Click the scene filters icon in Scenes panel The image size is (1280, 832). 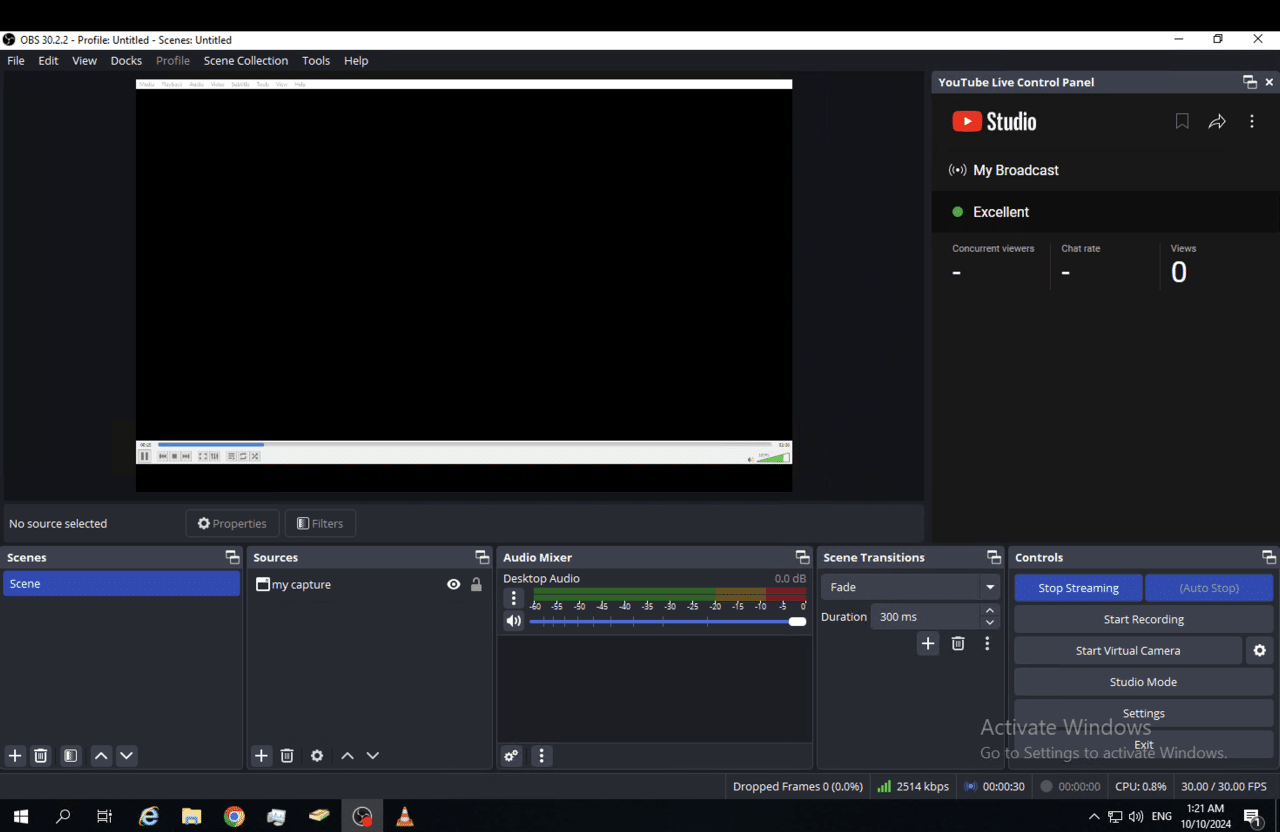[70, 756]
